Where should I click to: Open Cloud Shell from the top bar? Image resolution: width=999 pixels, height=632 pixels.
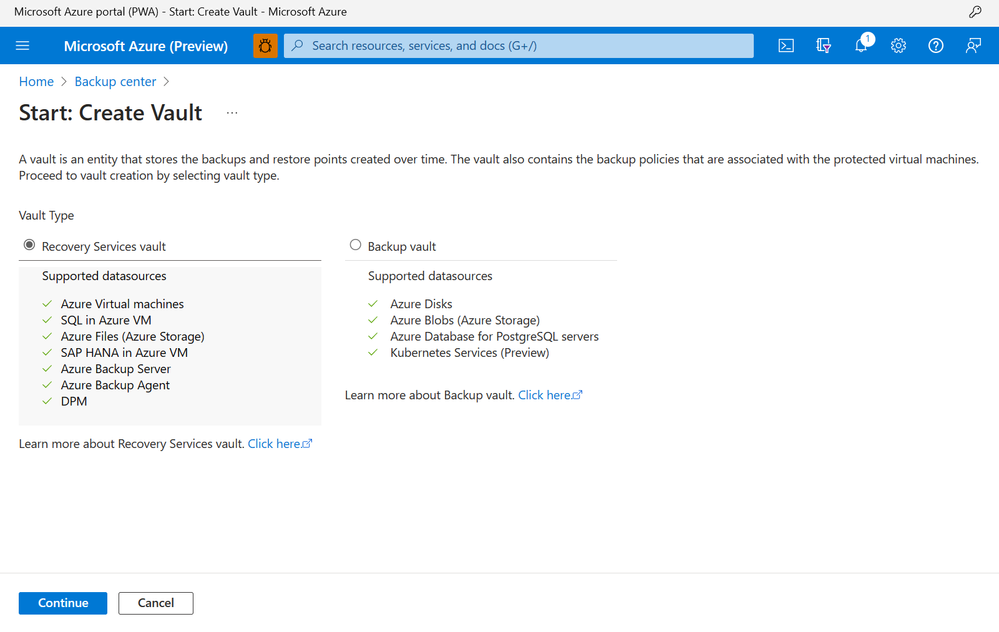[x=786, y=46]
